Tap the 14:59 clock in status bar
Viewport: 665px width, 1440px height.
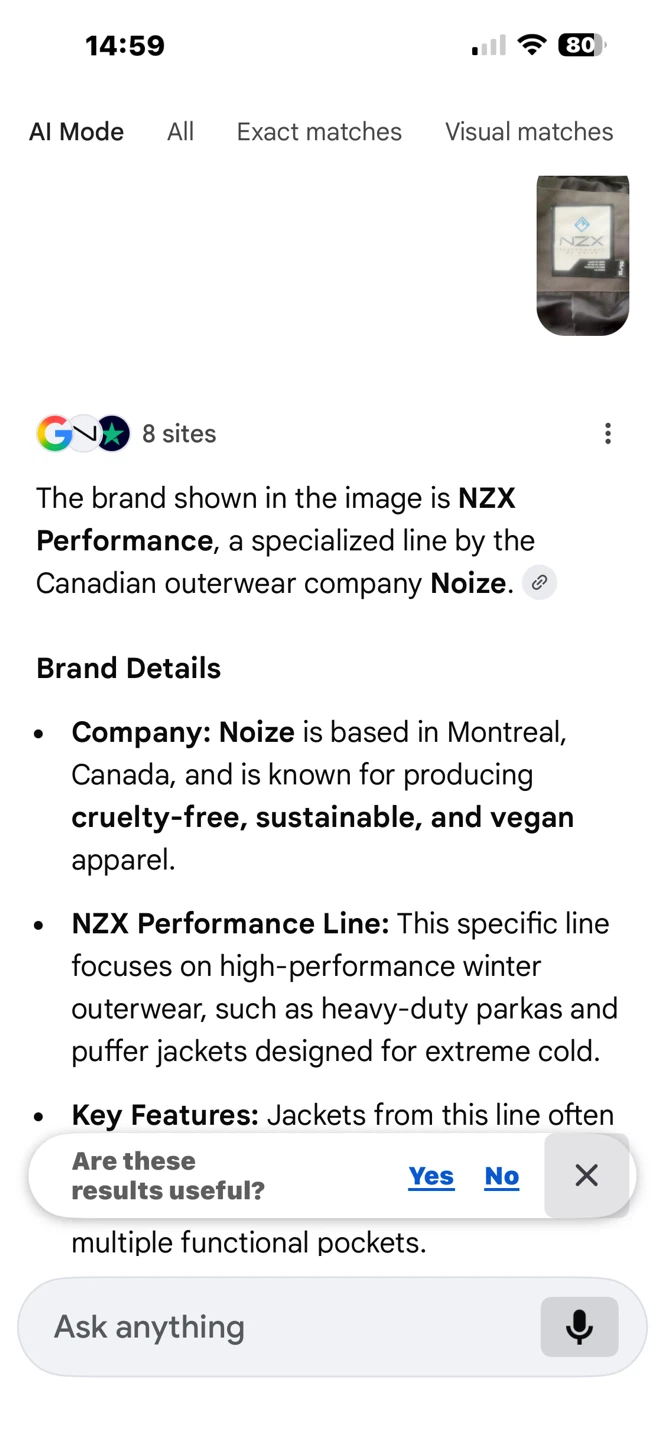tap(125, 45)
